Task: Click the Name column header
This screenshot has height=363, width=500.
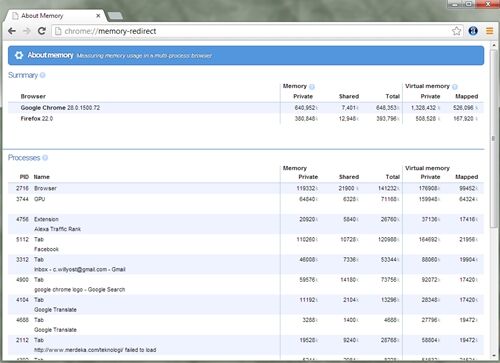Action: [x=42, y=177]
